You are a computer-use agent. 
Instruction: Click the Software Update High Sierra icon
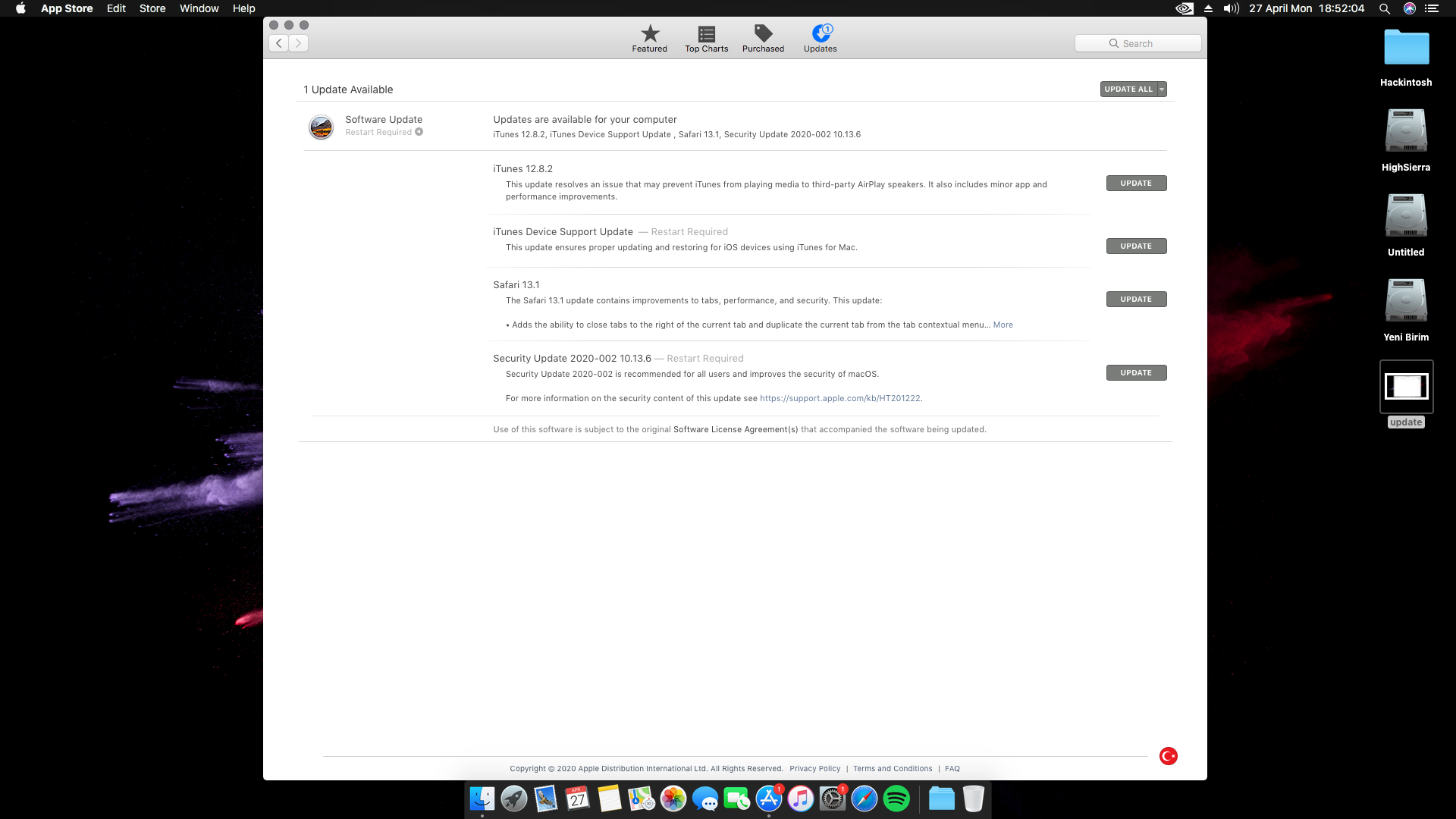pyautogui.click(x=321, y=127)
